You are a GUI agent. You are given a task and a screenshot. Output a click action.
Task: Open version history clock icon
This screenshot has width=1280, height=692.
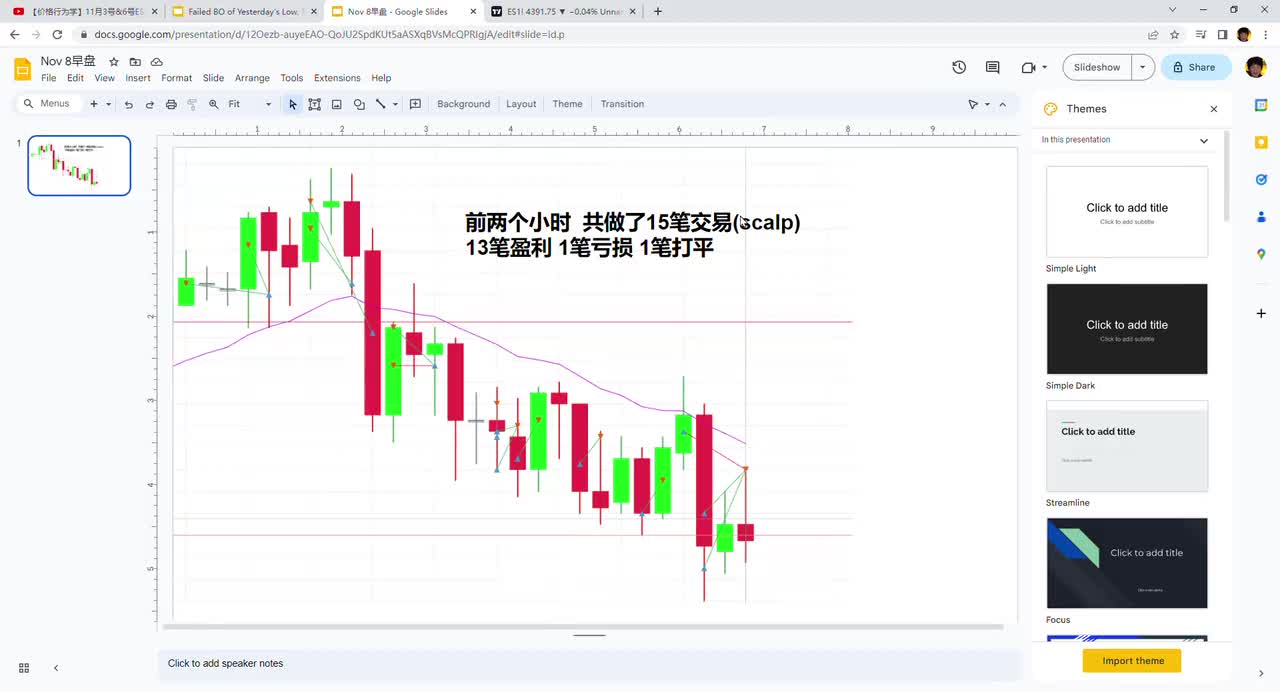point(959,67)
